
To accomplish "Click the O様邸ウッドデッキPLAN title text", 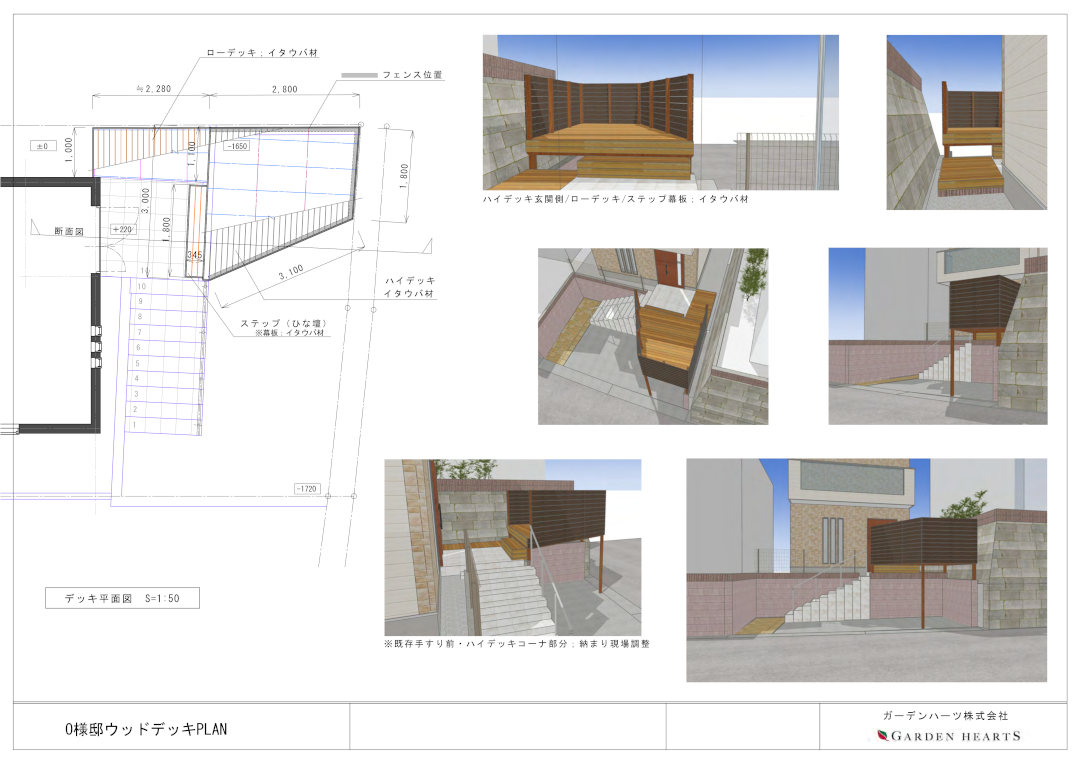I will click(x=146, y=729).
